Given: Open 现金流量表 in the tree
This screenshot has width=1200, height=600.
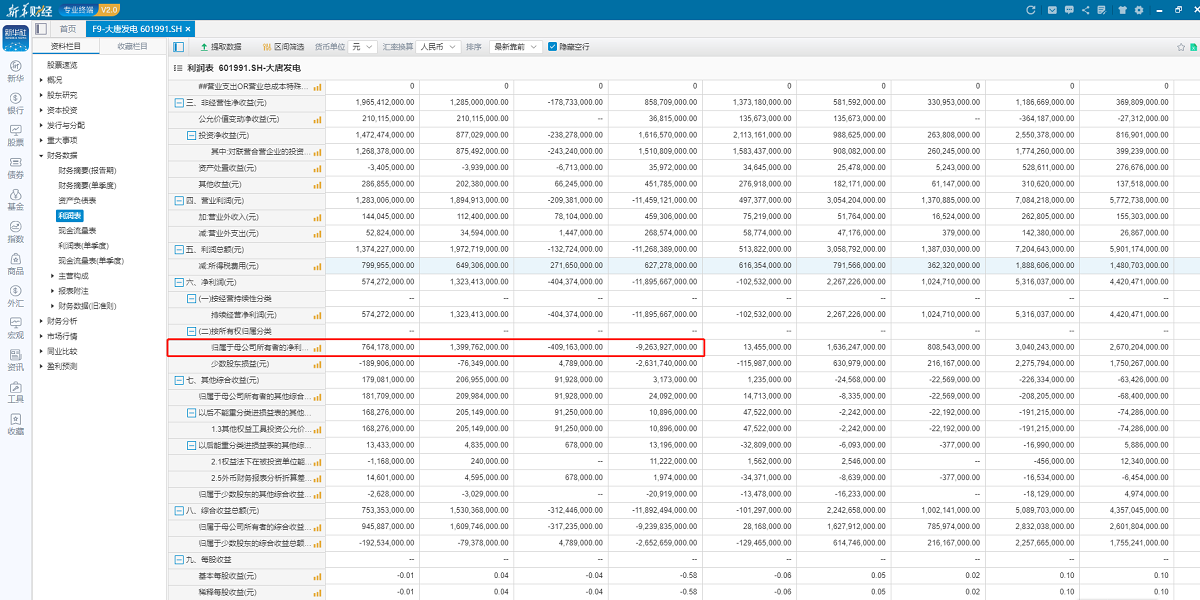Looking at the screenshot, I should [x=78, y=230].
